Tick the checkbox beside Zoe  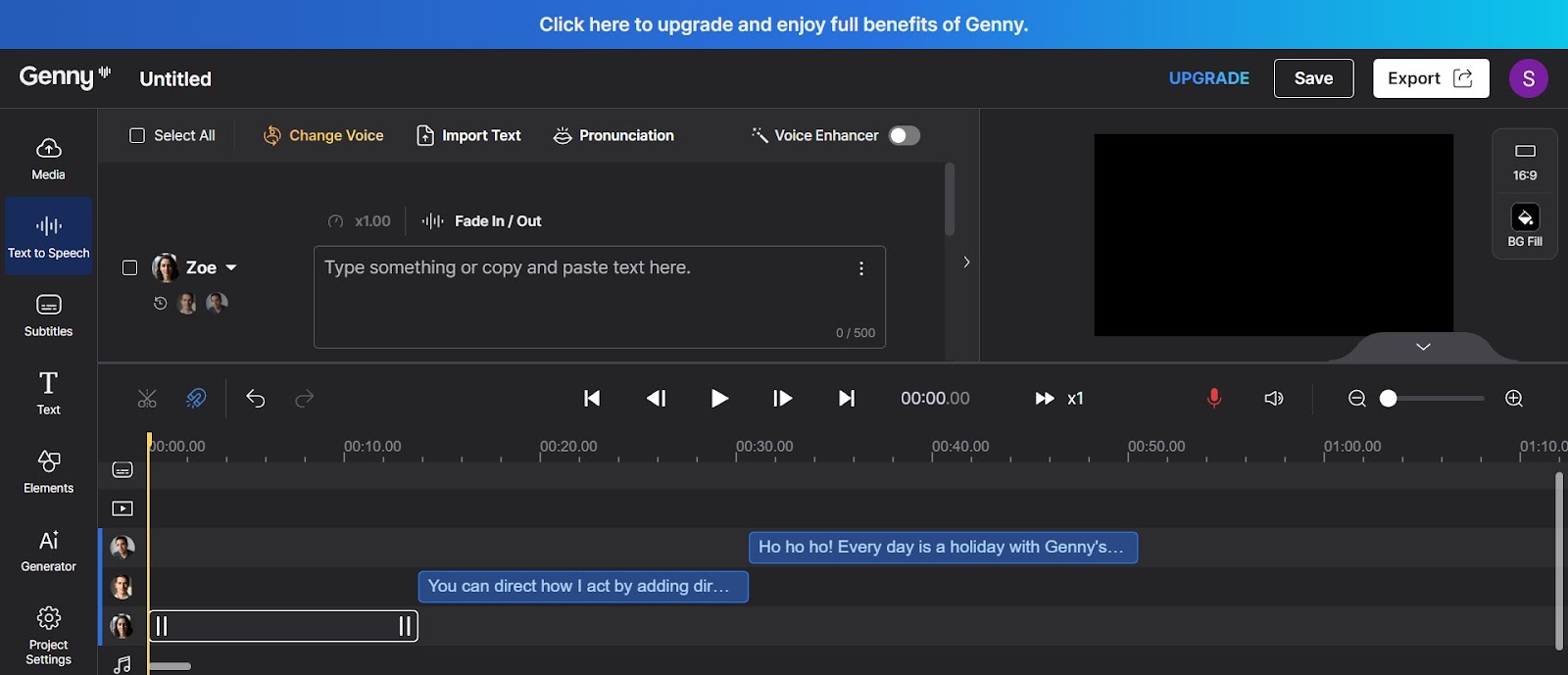(129, 267)
